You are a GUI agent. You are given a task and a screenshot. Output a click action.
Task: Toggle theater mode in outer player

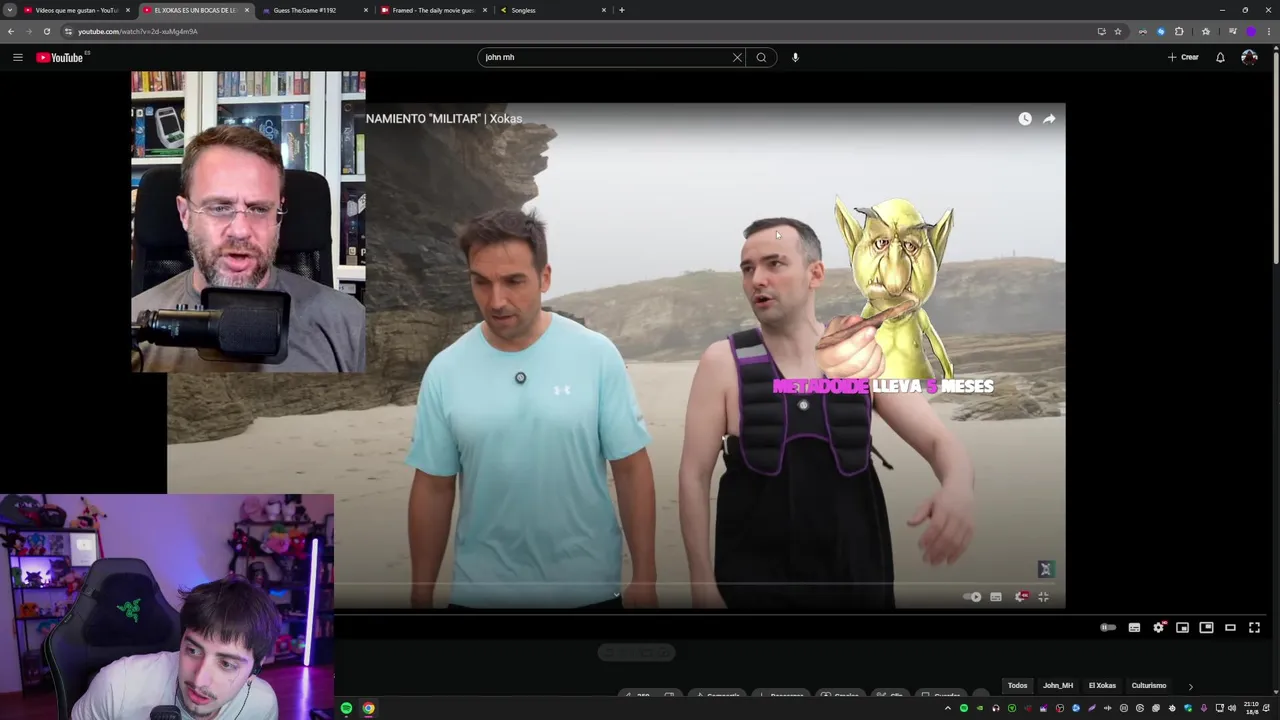pos(1230,627)
